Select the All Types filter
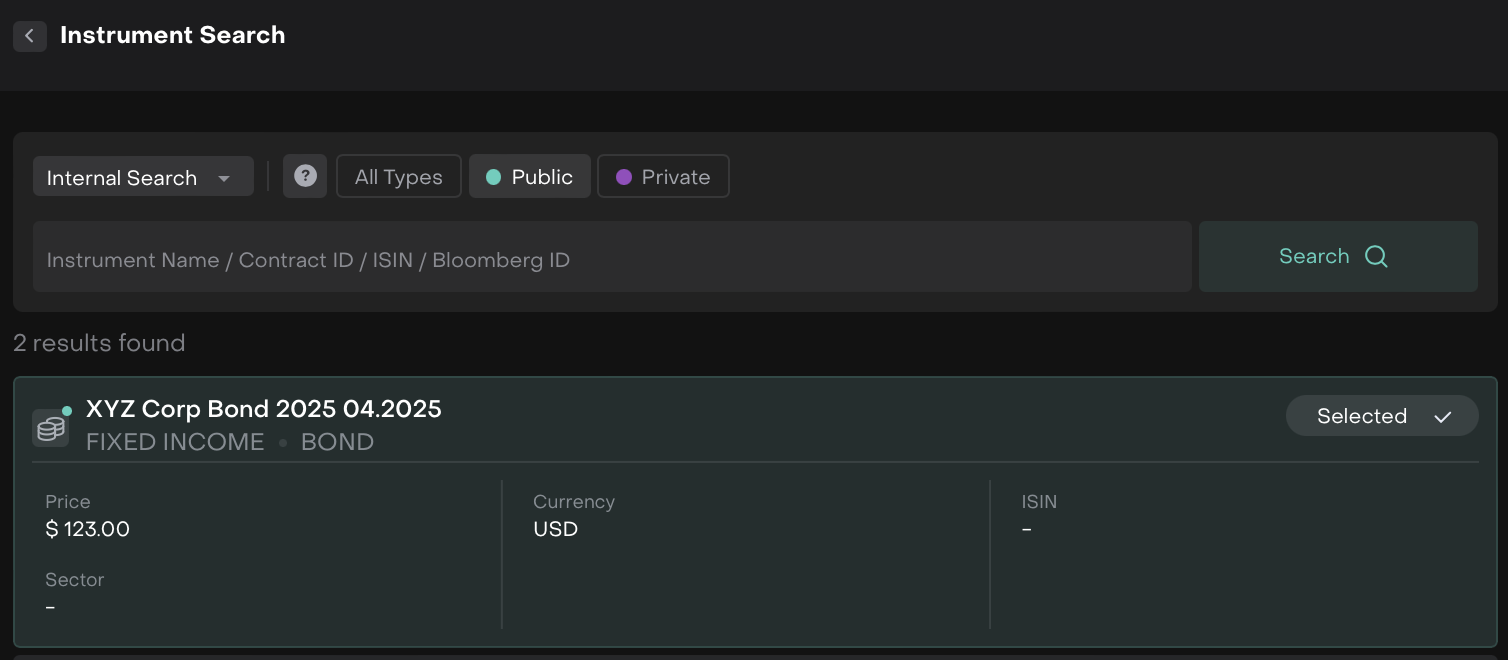This screenshot has height=660, width=1508. point(398,177)
